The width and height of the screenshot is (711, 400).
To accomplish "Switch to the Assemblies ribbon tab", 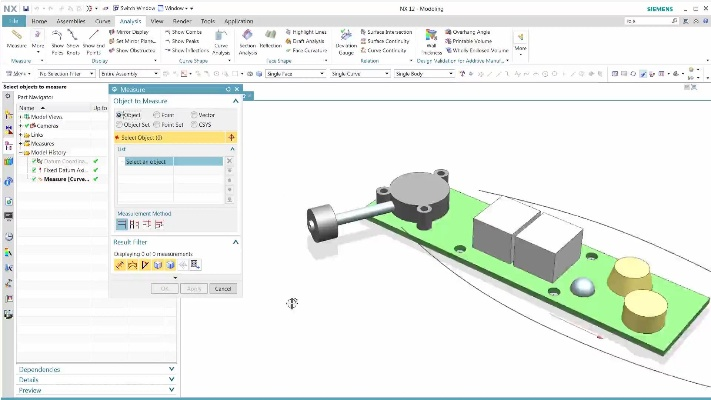I will (71, 20).
